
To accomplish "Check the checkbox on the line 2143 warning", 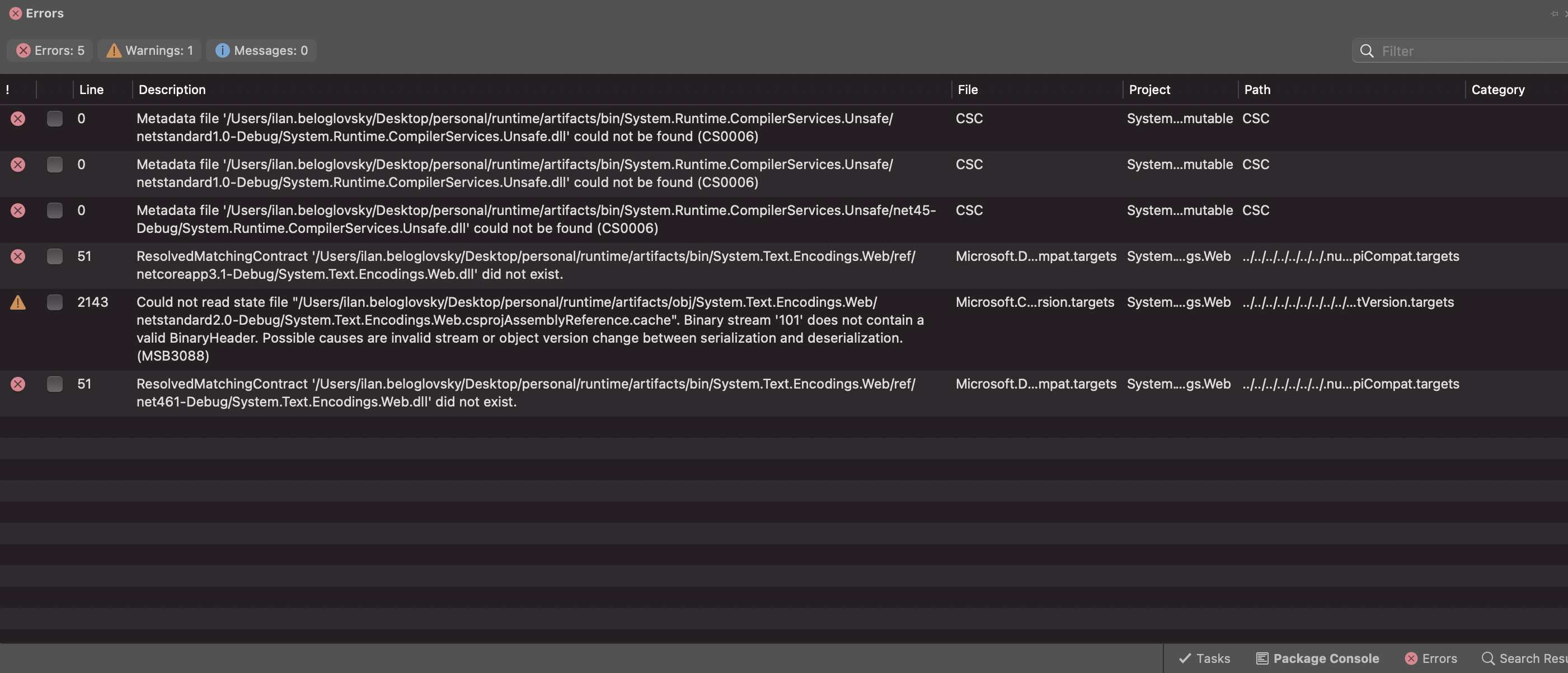I will 55,302.
